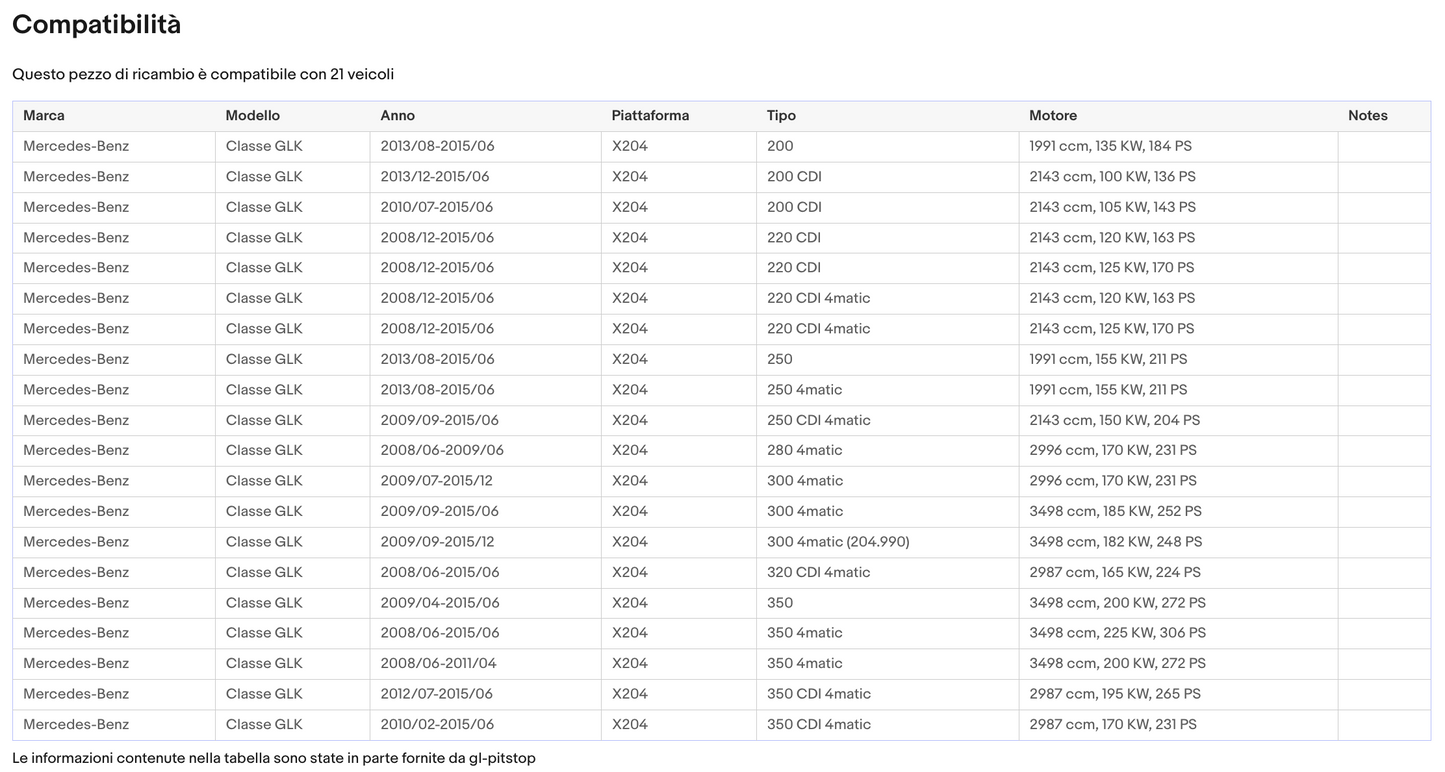Screen dimensions: 1445x772
Task: Click '2008/06-2015/06' in the 320 CDI 4matic row
Action: 440,572
